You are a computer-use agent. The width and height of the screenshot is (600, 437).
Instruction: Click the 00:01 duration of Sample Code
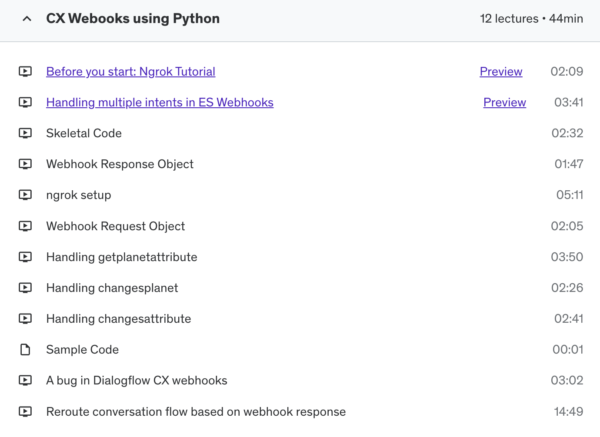point(568,350)
